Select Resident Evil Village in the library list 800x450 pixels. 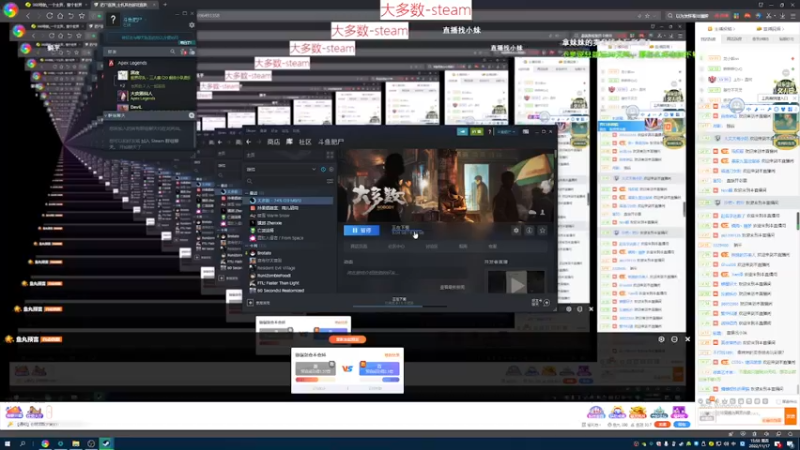(276, 268)
